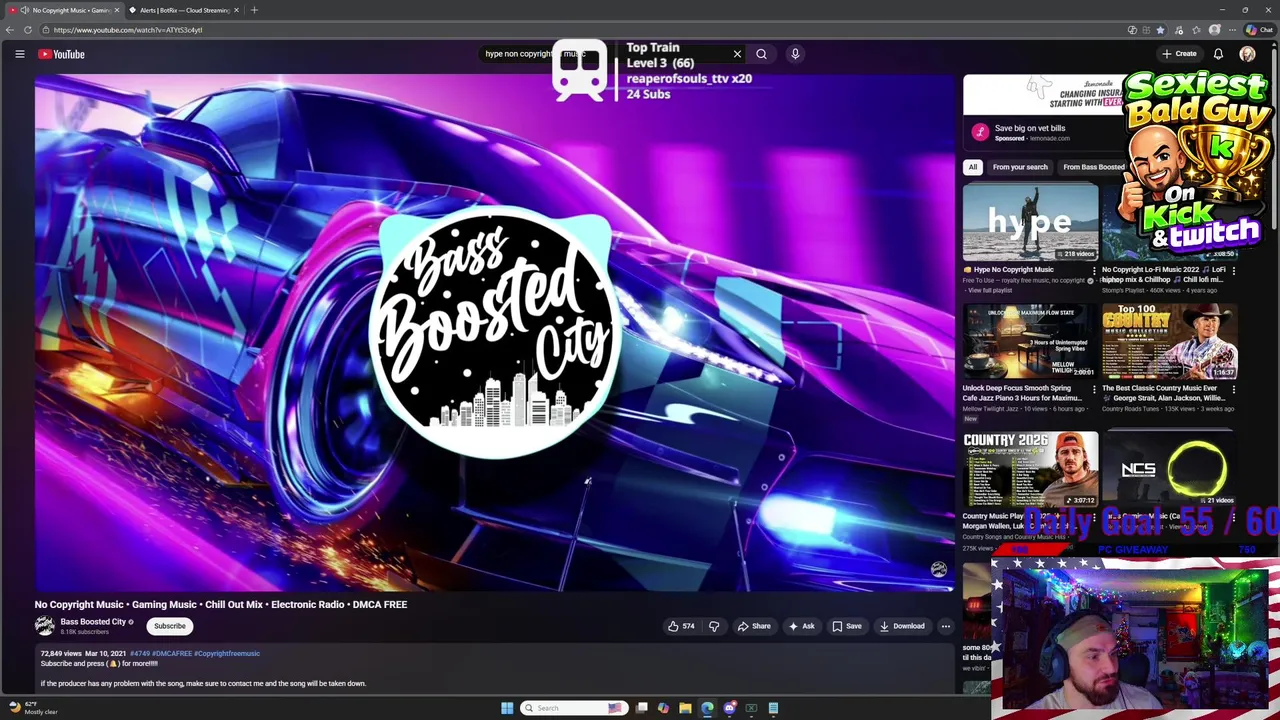Switch to the No Copyright Music tab
This screenshot has width=1280, height=720.
[62, 10]
